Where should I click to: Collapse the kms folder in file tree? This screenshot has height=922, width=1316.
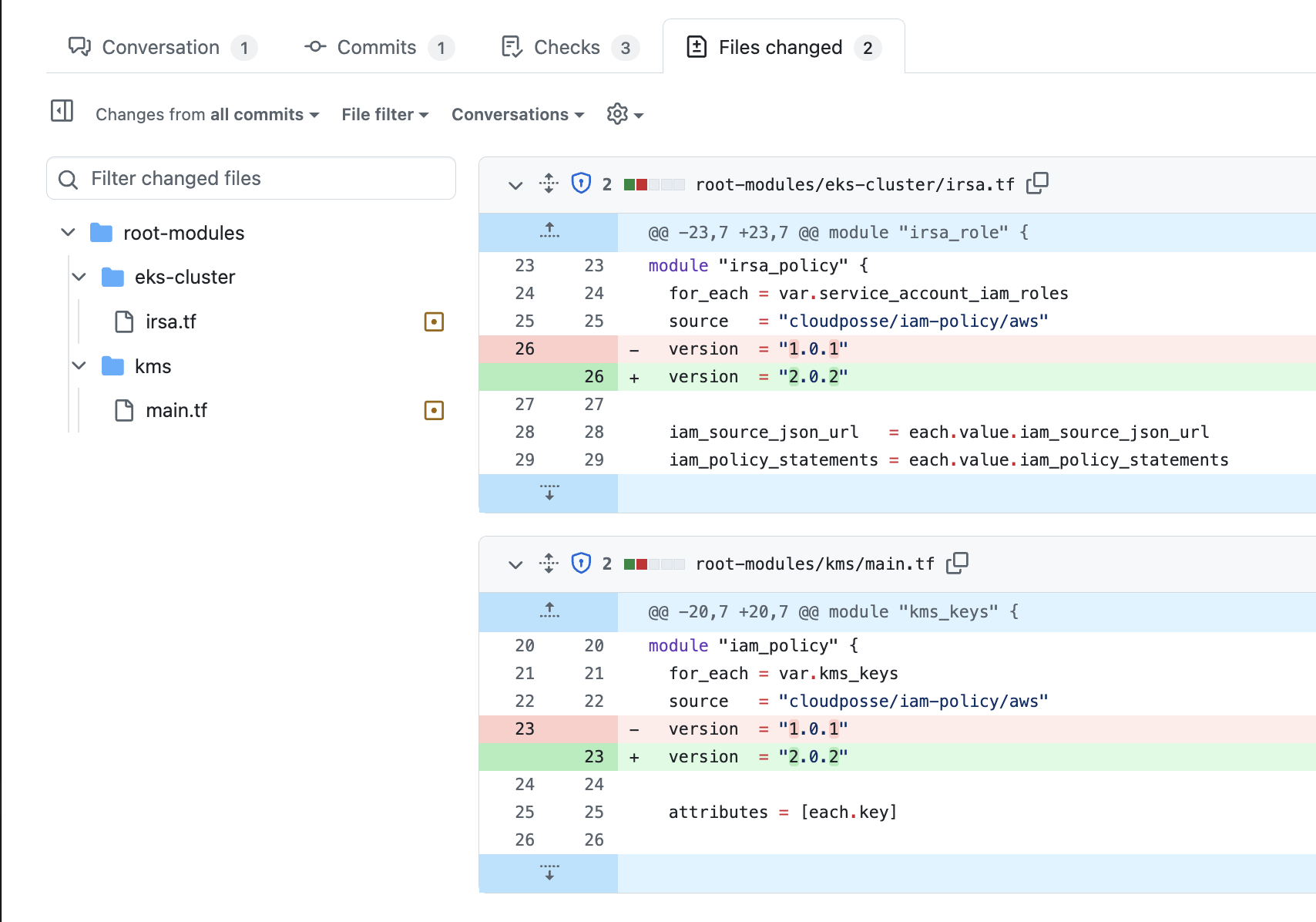click(78, 365)
